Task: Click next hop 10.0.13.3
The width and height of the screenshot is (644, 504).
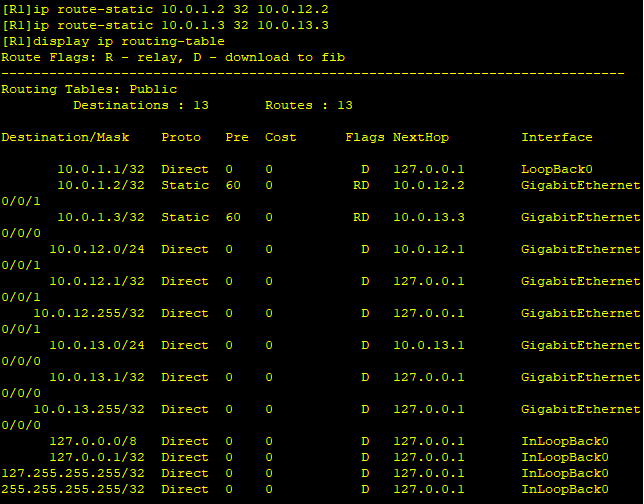Action: [429, 217]
